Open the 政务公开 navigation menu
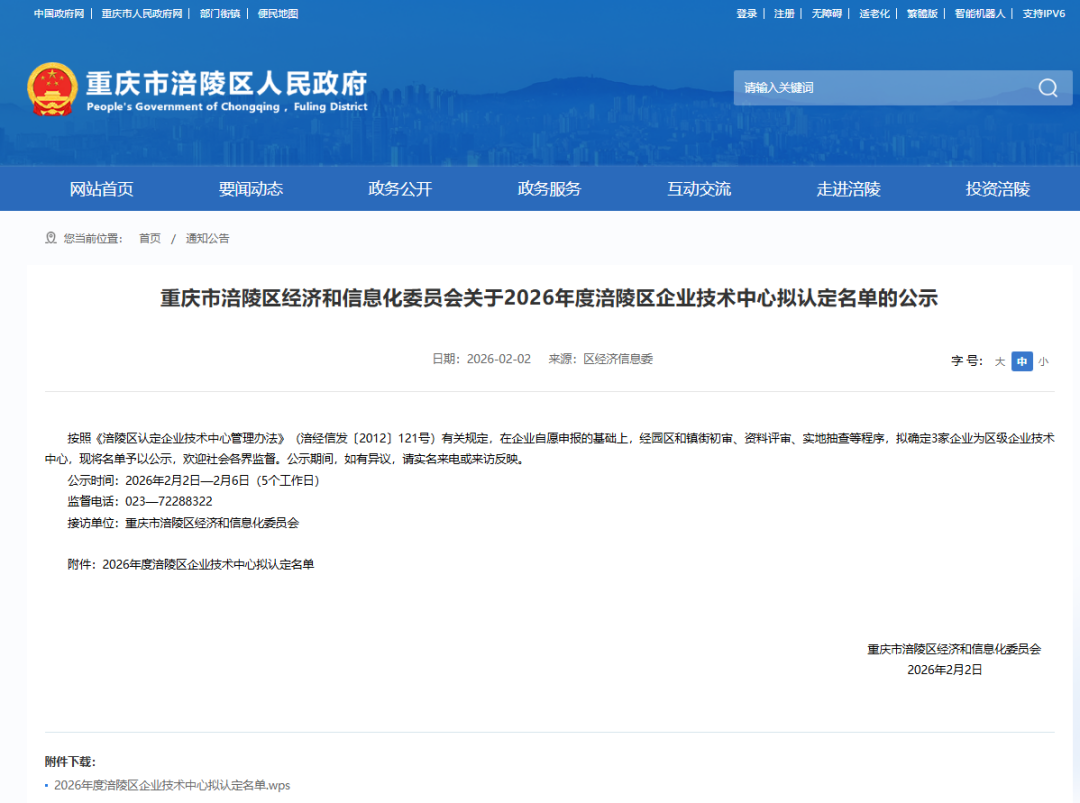Image resolution: width=1080 pixels, height=803 pixels. point(400,189)
